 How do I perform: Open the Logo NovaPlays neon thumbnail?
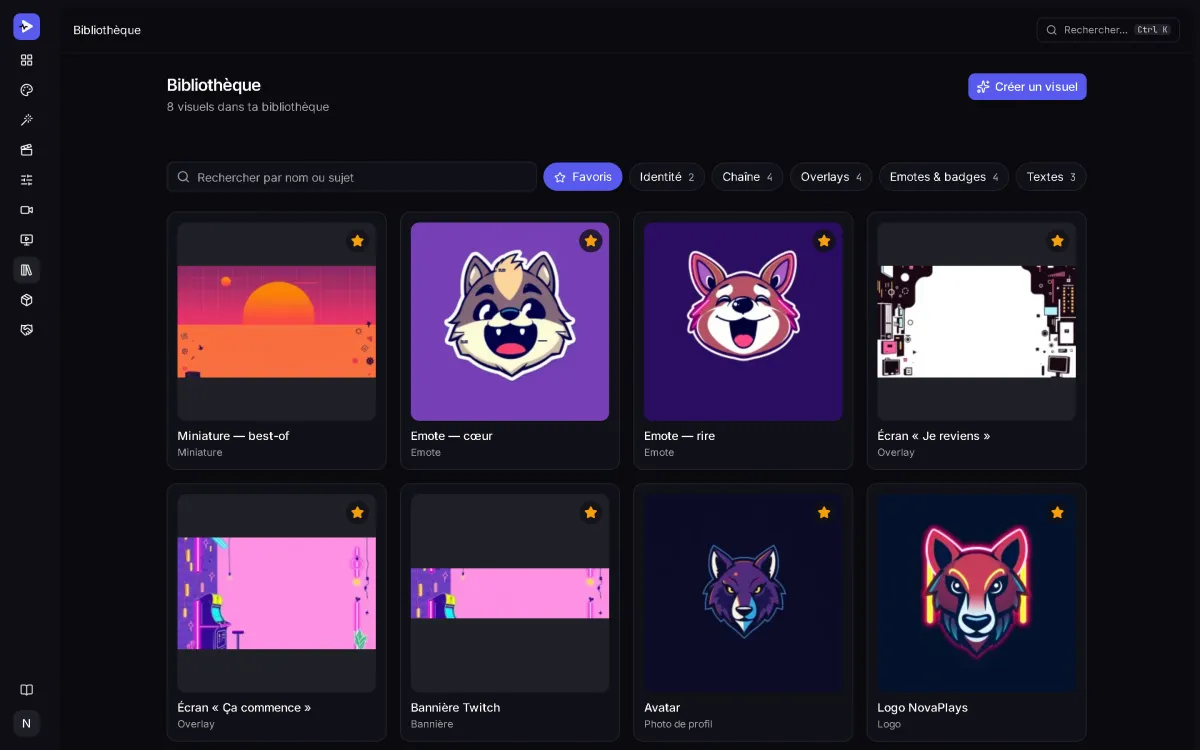tap(977, 594)
